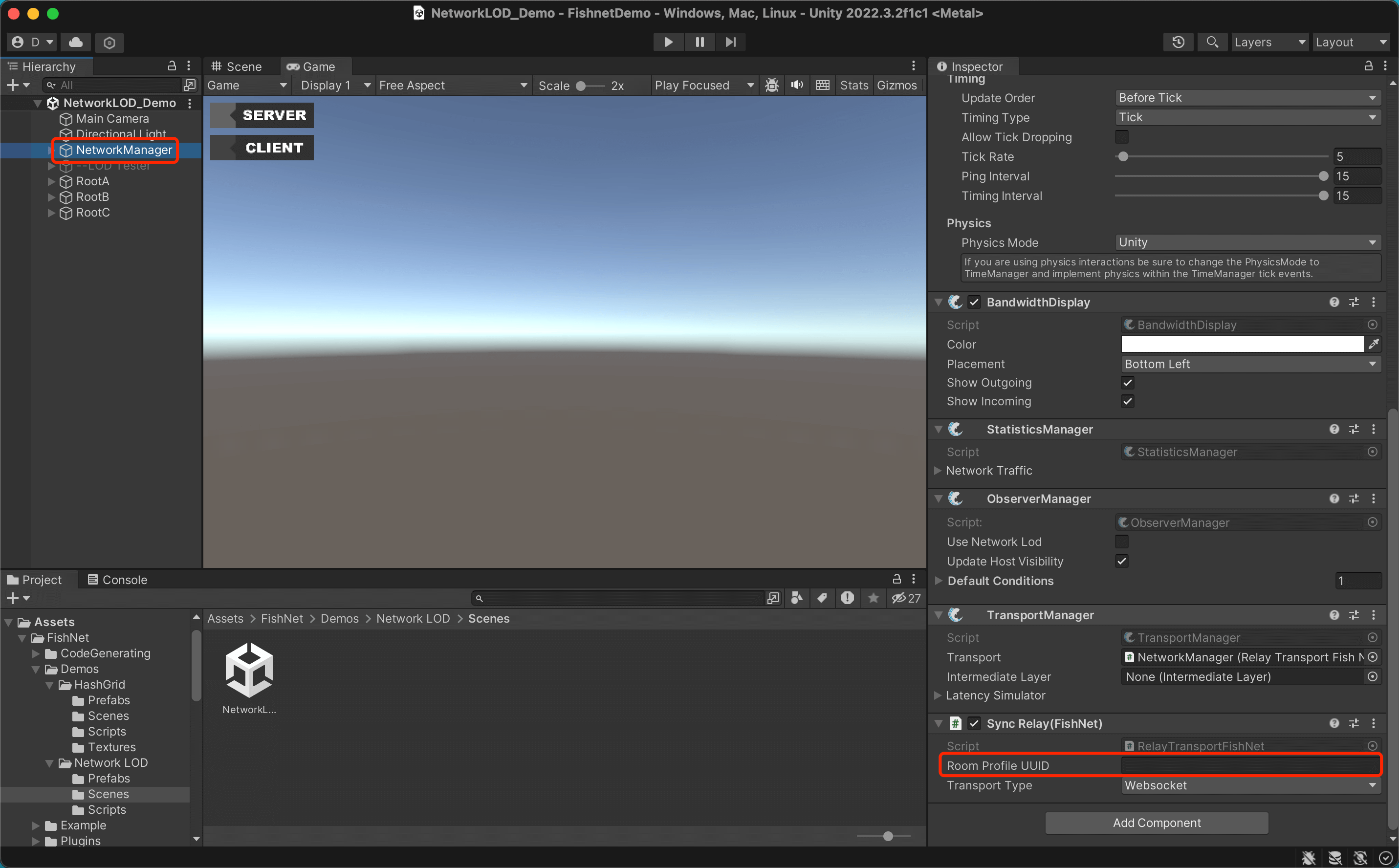
Task: Enable Allow Tick Dropping checkbox
Action: (1121, 137)
